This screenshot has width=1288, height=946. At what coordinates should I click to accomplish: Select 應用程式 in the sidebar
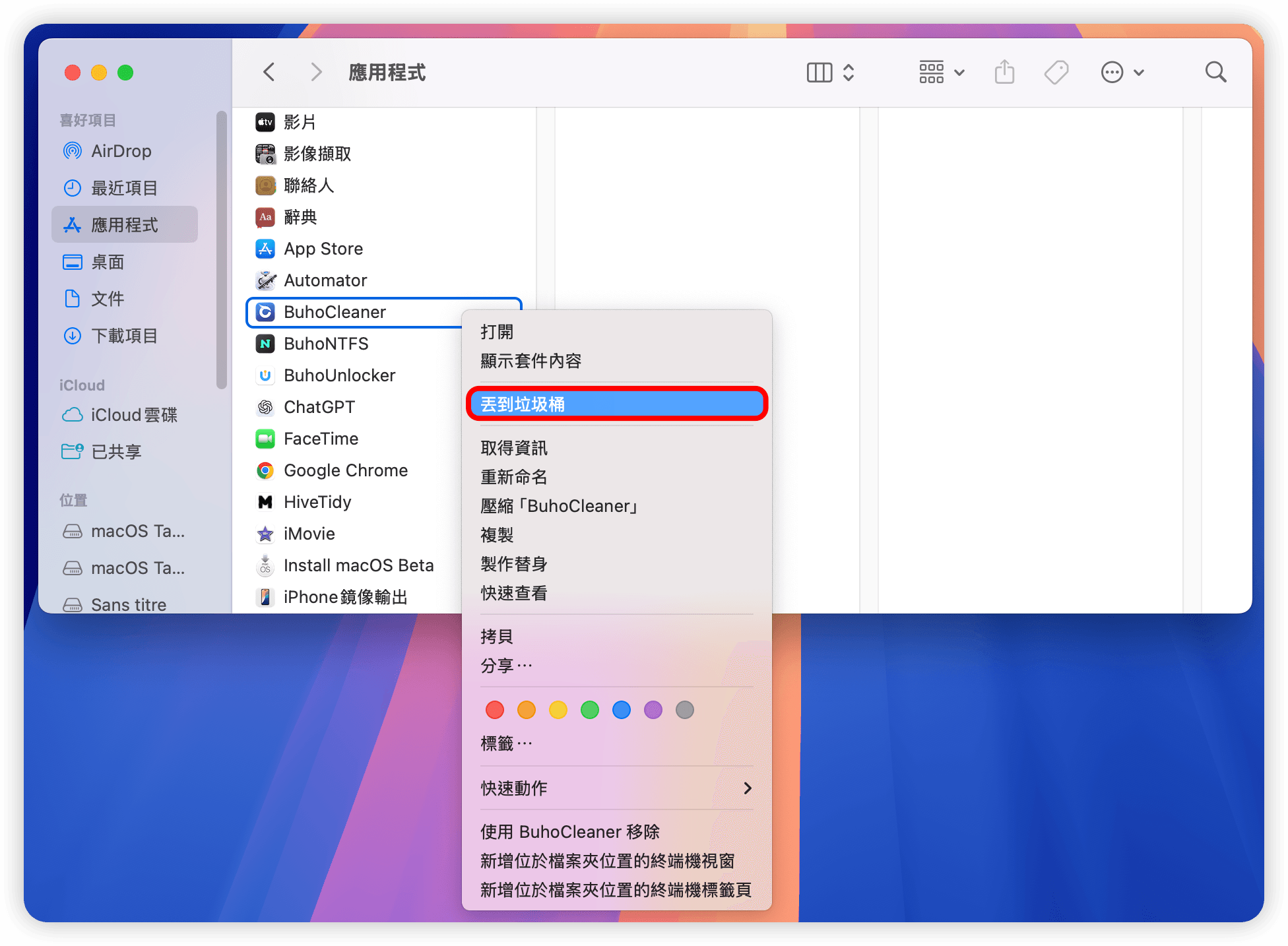[x=125, y=225]
